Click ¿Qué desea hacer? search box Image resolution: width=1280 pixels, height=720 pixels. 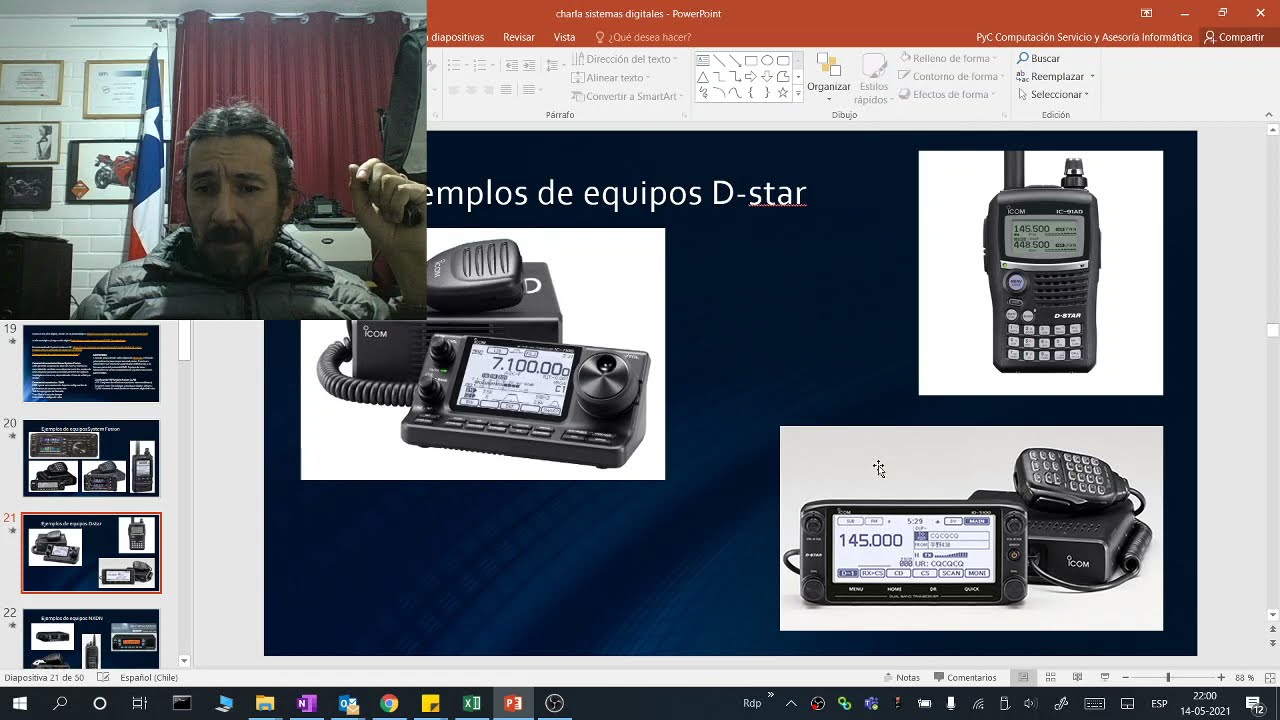[x=643, y=37]
